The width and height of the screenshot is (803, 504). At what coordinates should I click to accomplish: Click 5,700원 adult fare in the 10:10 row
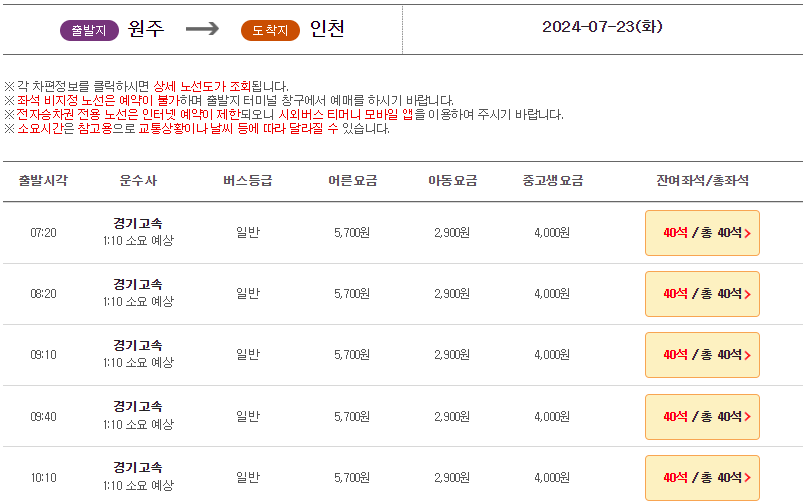coord(352,478)
